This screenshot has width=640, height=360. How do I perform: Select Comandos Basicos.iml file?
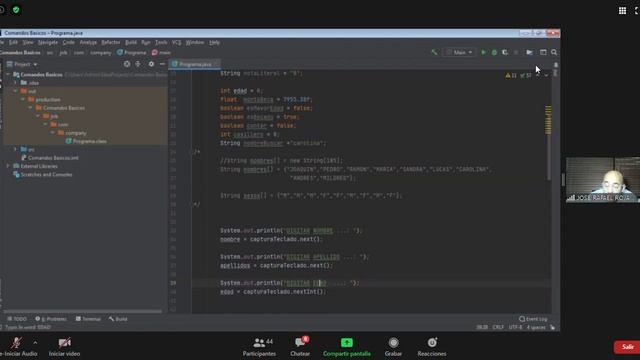tap(49, 158)
